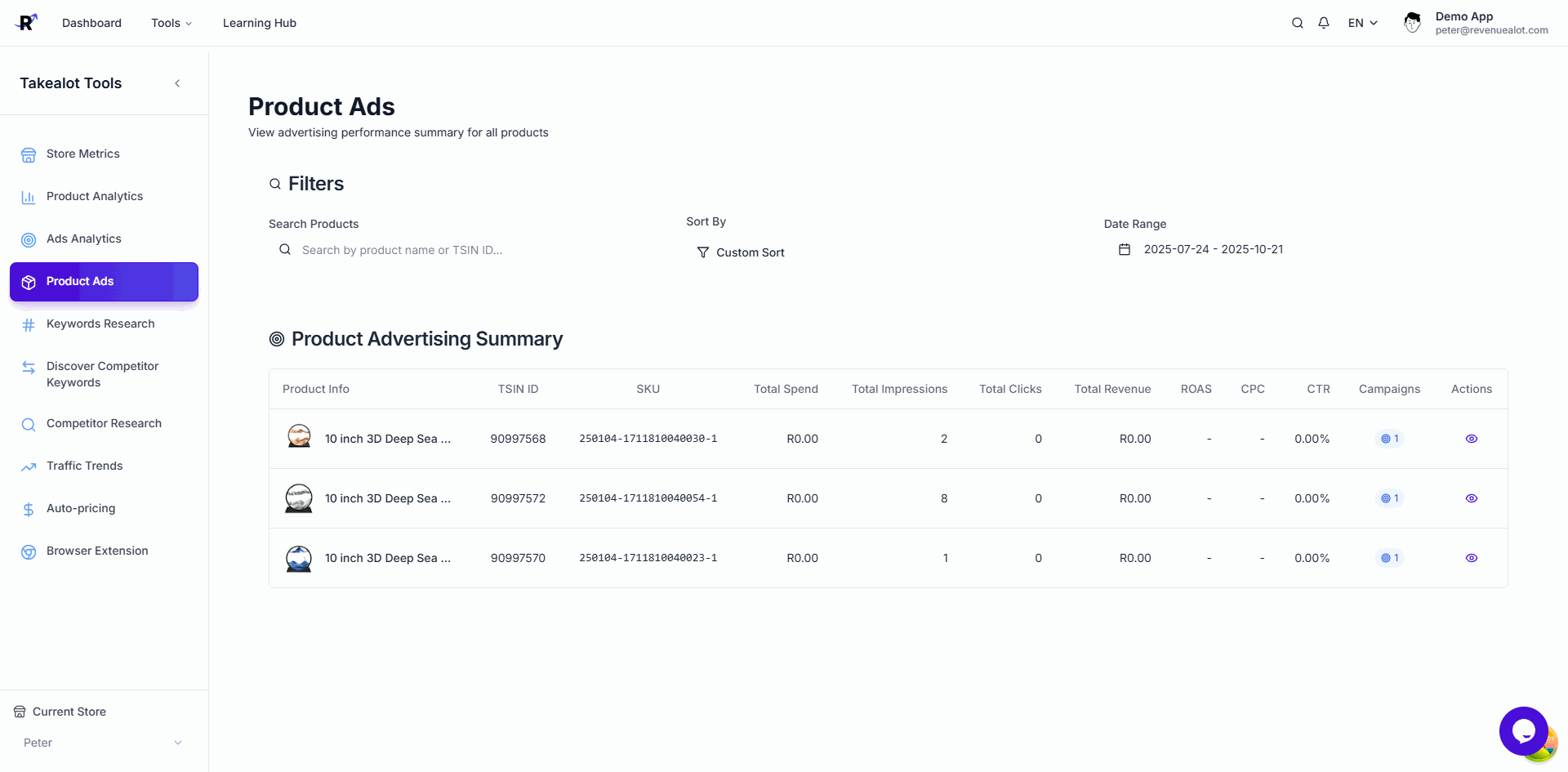
Task: Click the Store Metrics shop icon
Action: click(29, 154)
